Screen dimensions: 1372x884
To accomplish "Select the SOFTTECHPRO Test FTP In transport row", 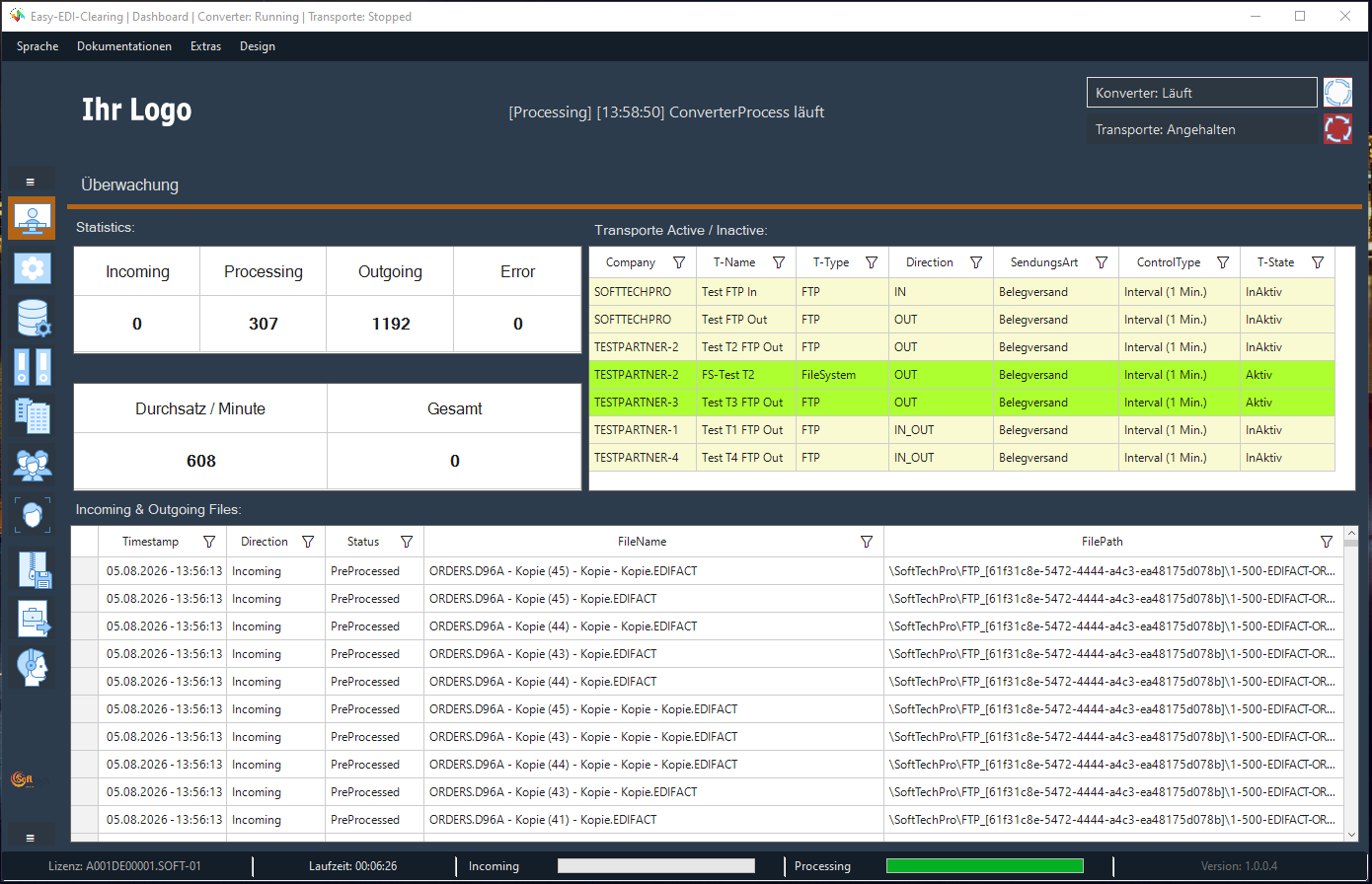I will pos(962,292).
